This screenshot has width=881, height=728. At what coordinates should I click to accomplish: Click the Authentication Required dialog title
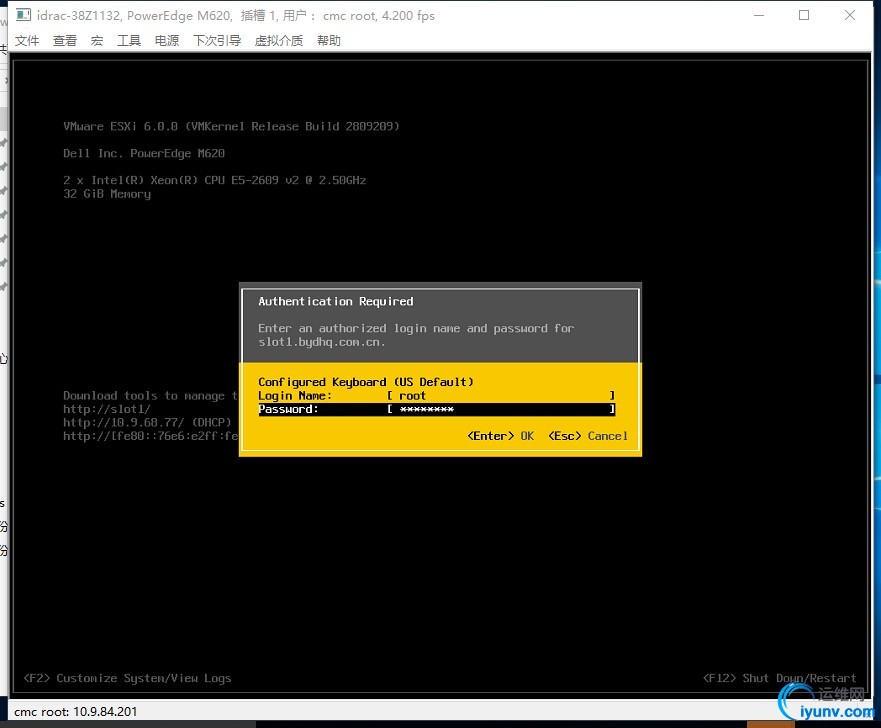tap(336, 302)
